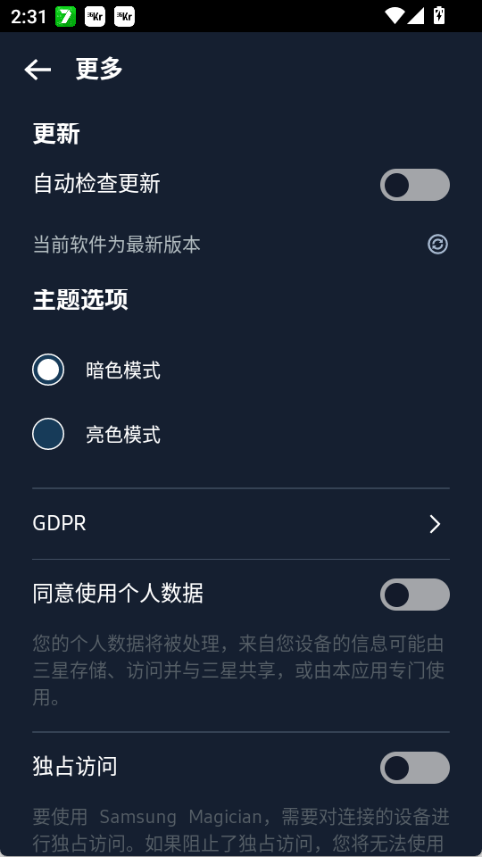The height and width of the screenshot is (857, 482).
Task: Tap the Wi-Fi status icon
Action: click(x=394, y=16)
